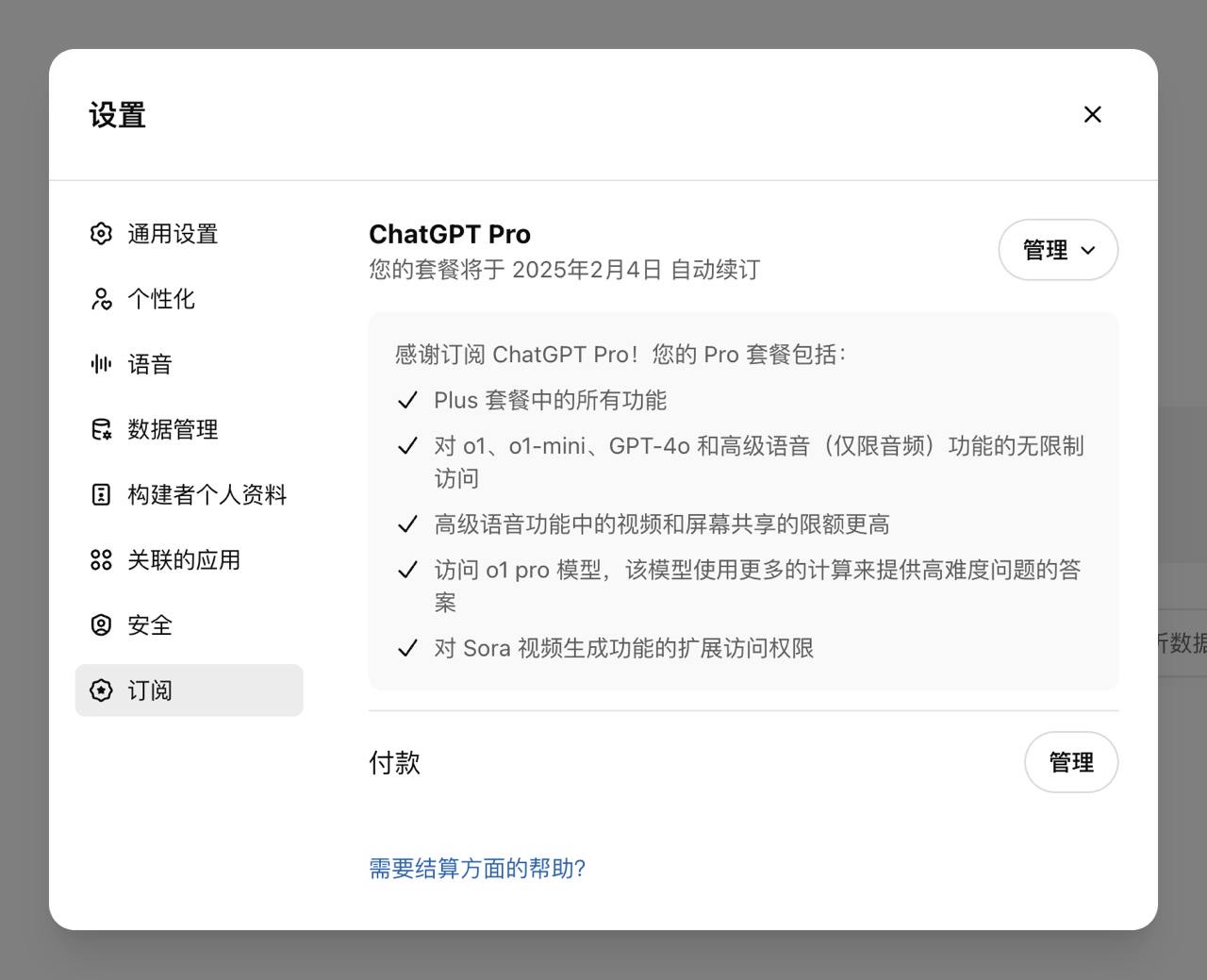
Task: Click the star badge icon for 订阅
Action: 101,690
